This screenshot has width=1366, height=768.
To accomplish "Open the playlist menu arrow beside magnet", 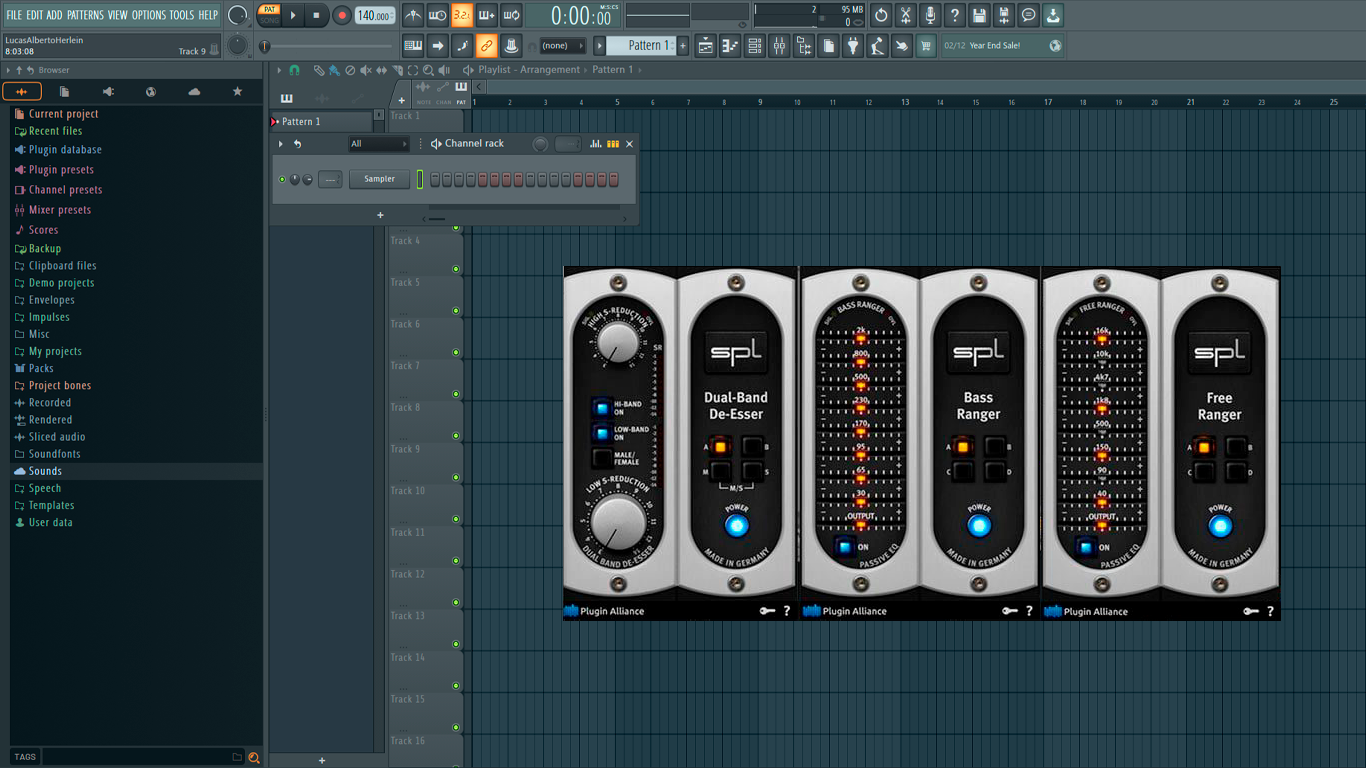I will [x=280, y=70].
